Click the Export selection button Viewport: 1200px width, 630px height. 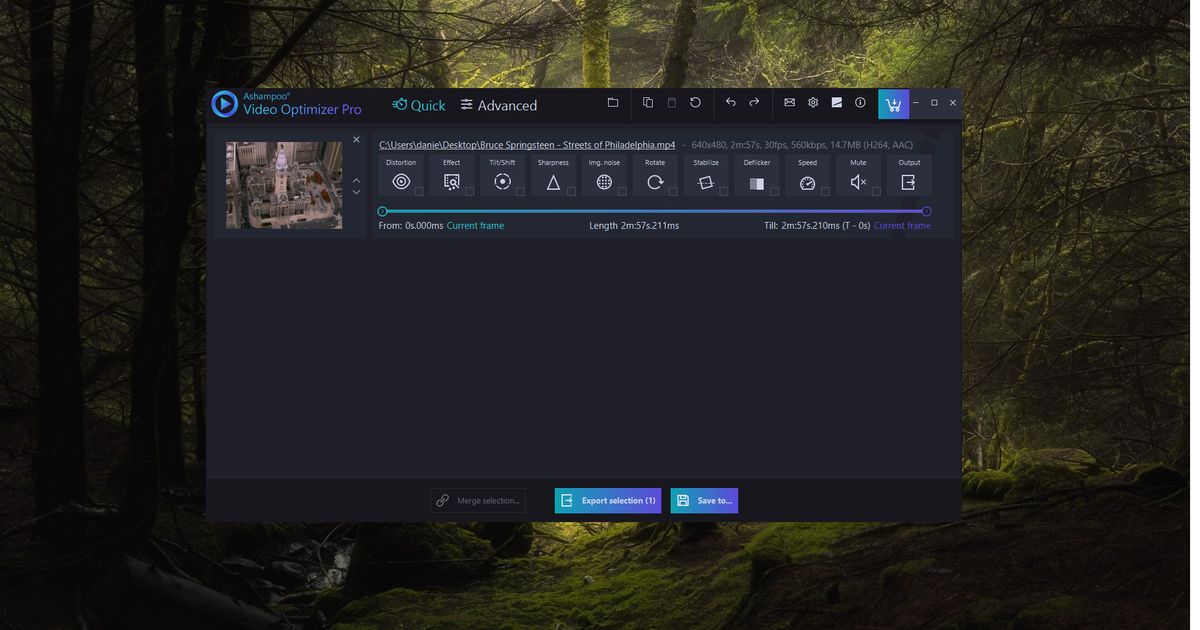(x=608, y=500)
